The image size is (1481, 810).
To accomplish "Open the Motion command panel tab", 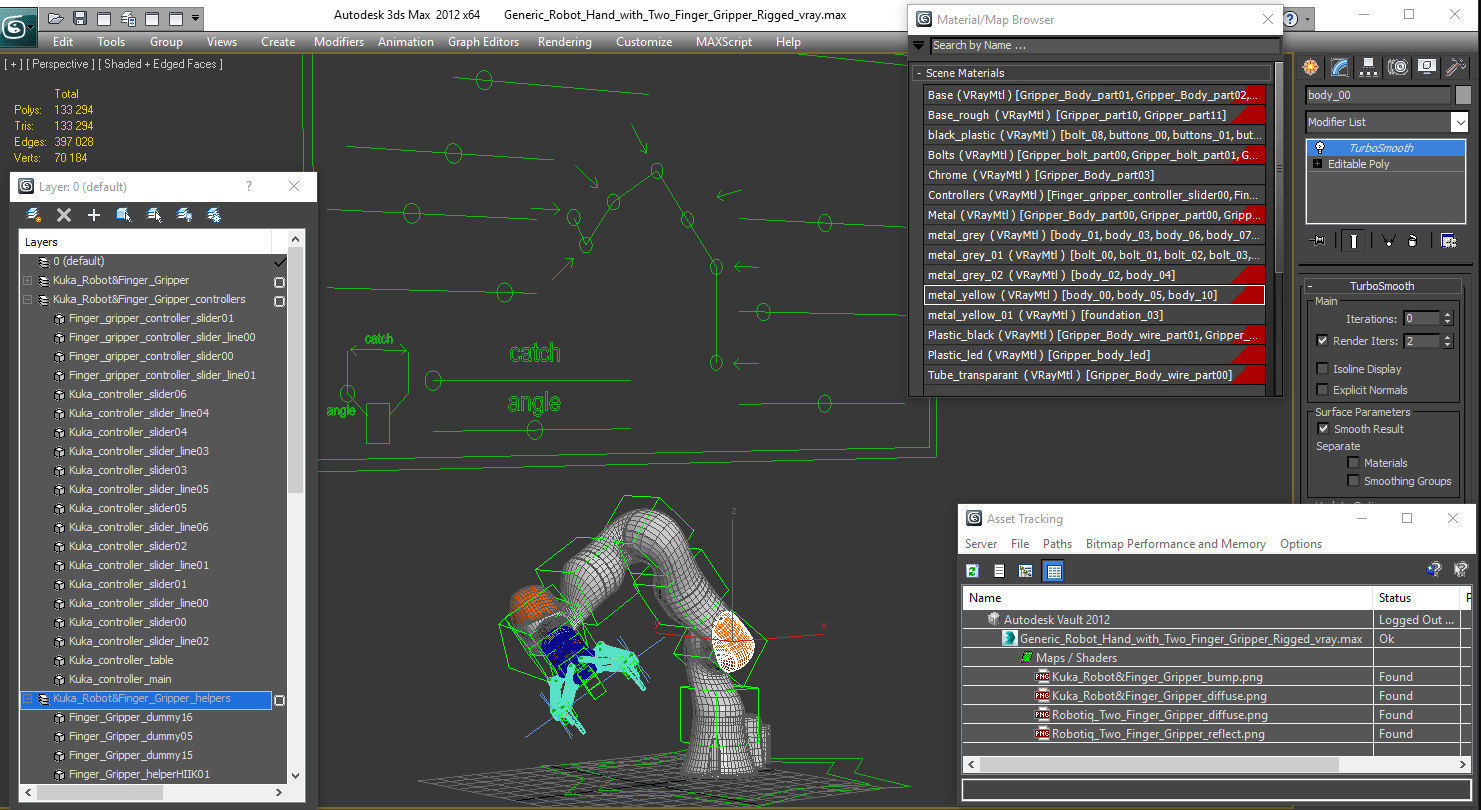I will click(1398, 67).
